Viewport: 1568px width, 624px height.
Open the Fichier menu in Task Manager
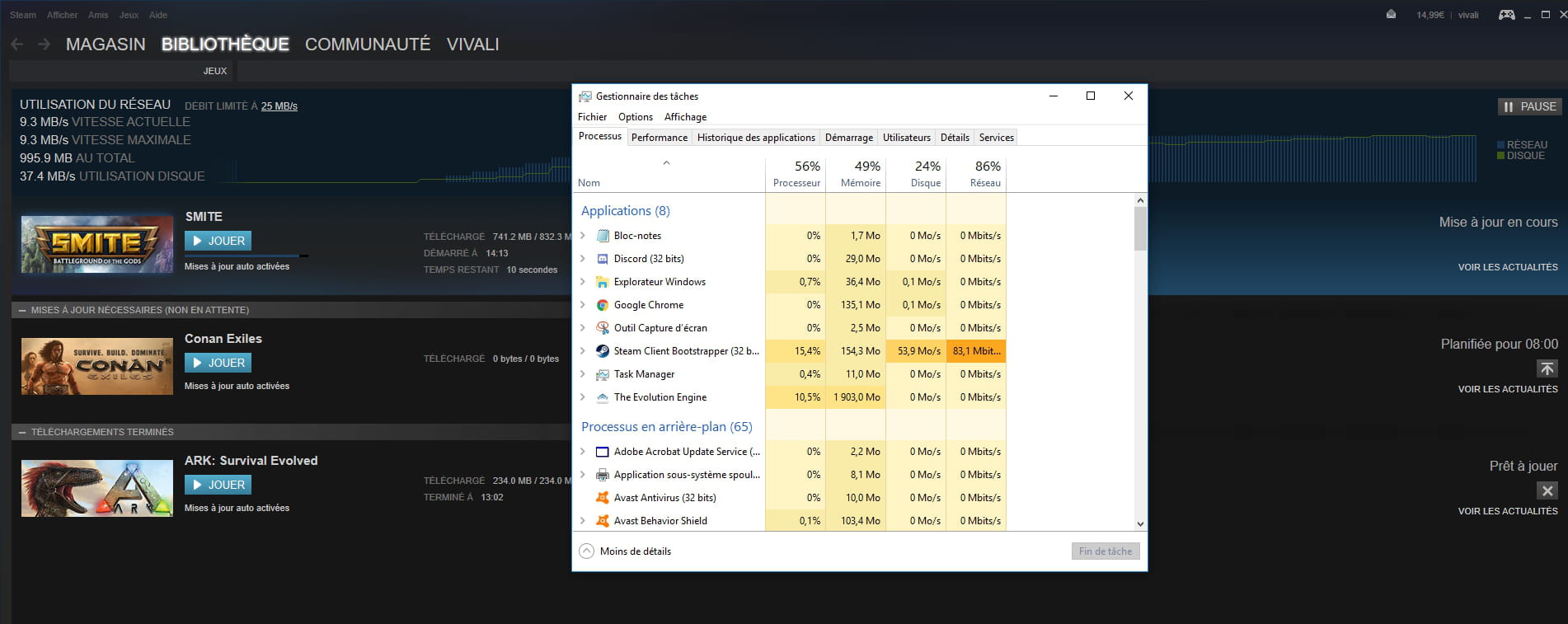592,117
